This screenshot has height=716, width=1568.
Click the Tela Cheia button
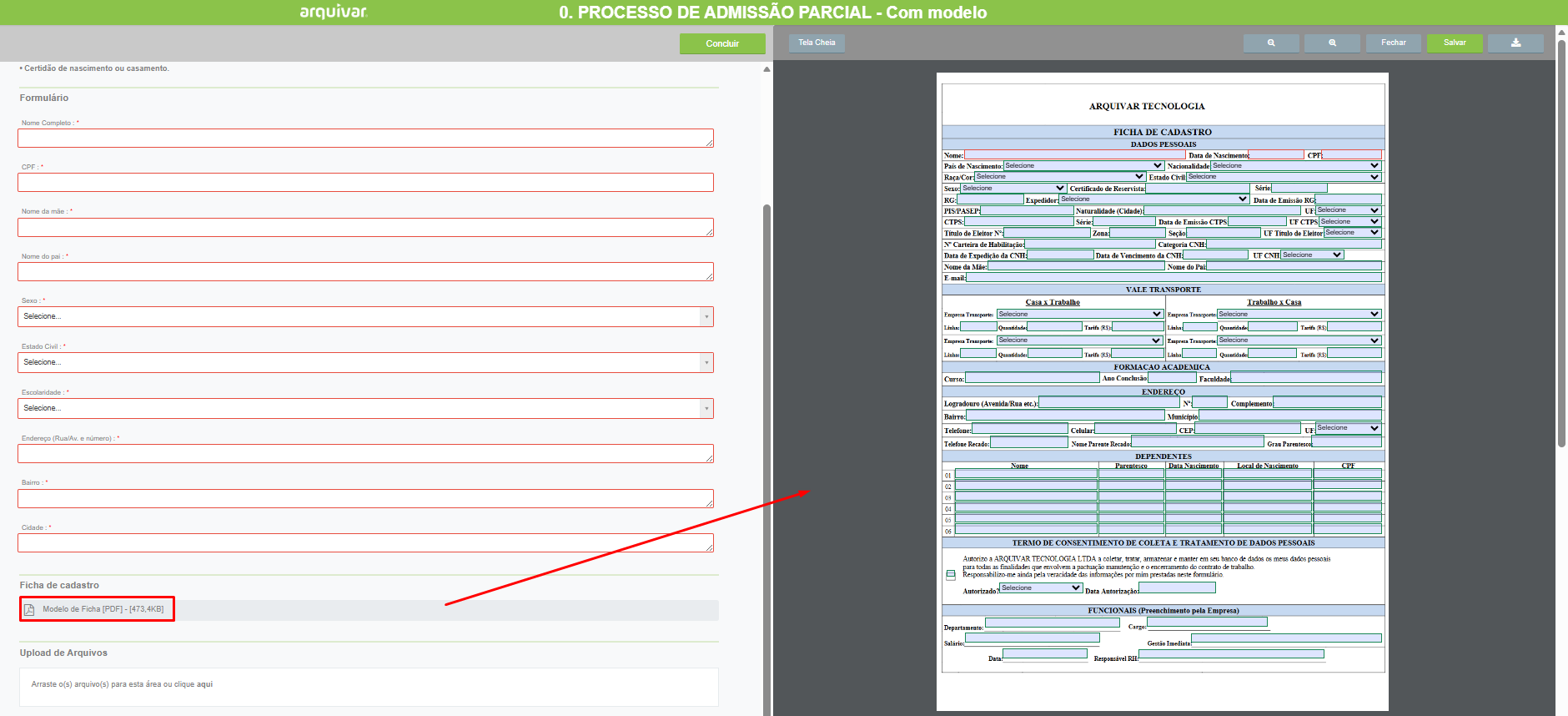coord(817,43)
